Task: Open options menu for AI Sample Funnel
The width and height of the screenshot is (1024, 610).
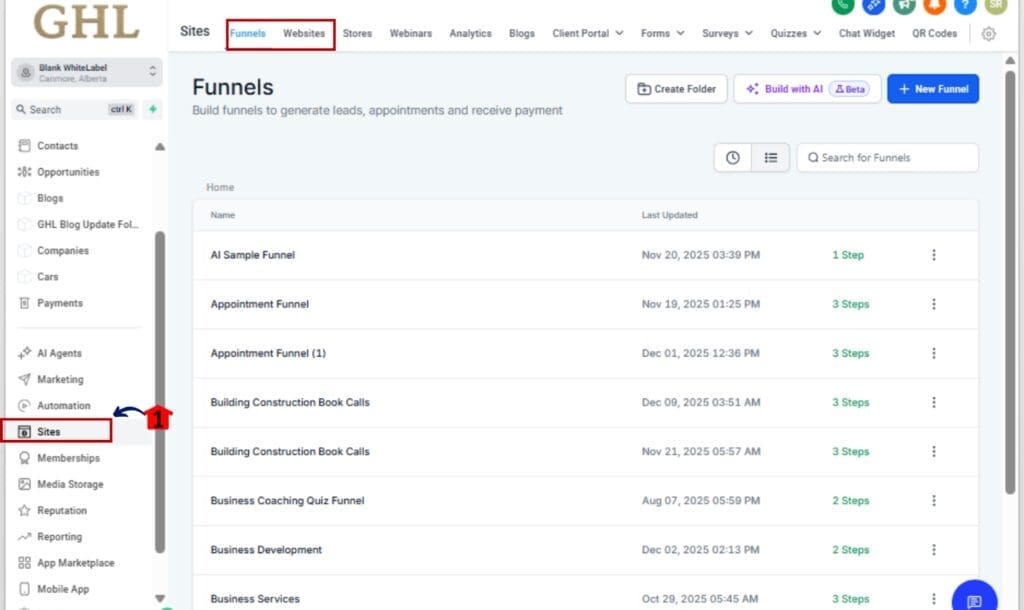Action: coord(934,255)
